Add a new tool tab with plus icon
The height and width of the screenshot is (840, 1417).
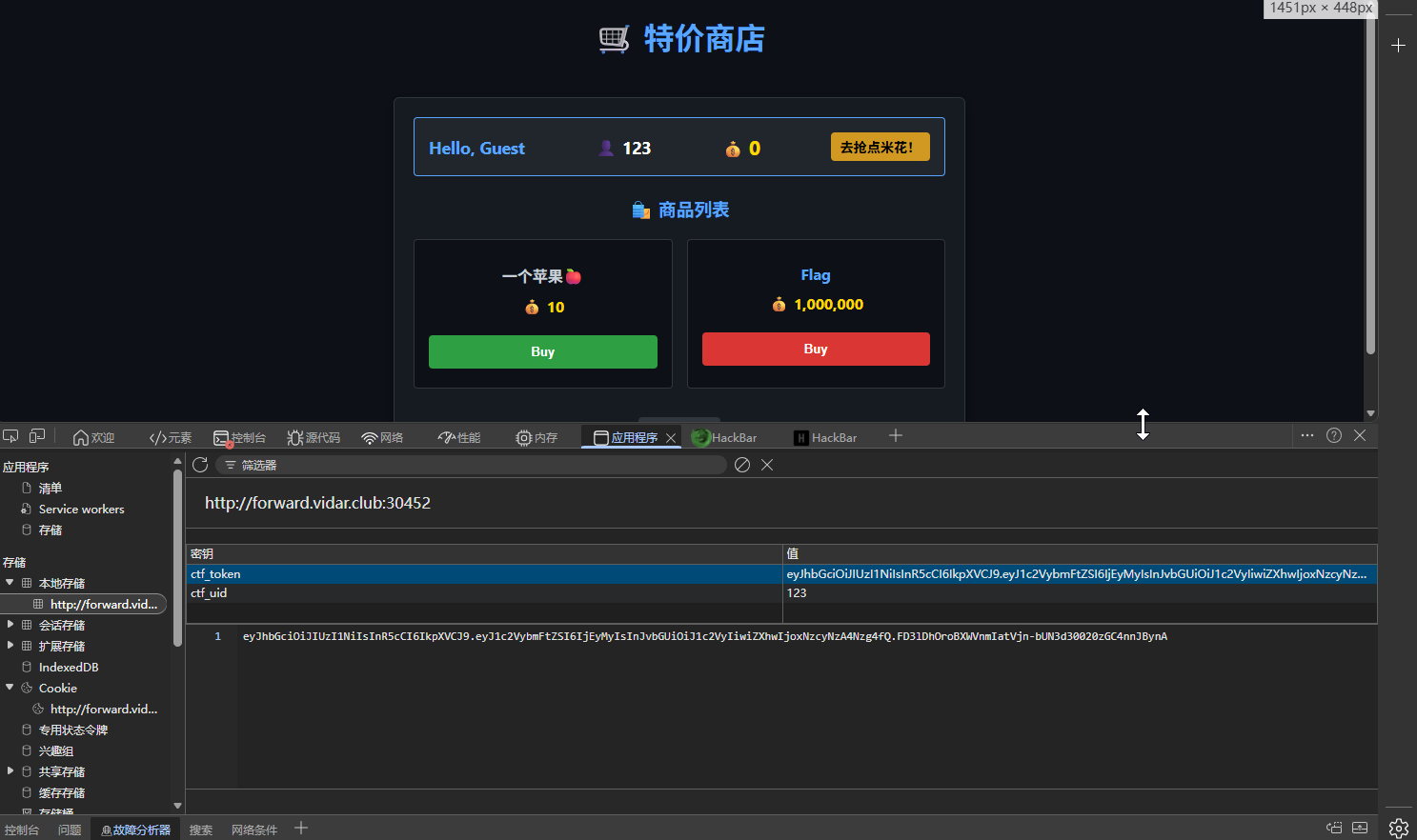(x=896, y=436)
